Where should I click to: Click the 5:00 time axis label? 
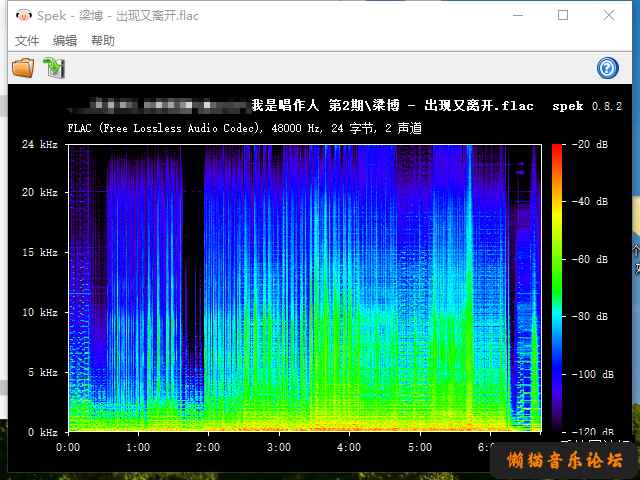coord(420,447)
